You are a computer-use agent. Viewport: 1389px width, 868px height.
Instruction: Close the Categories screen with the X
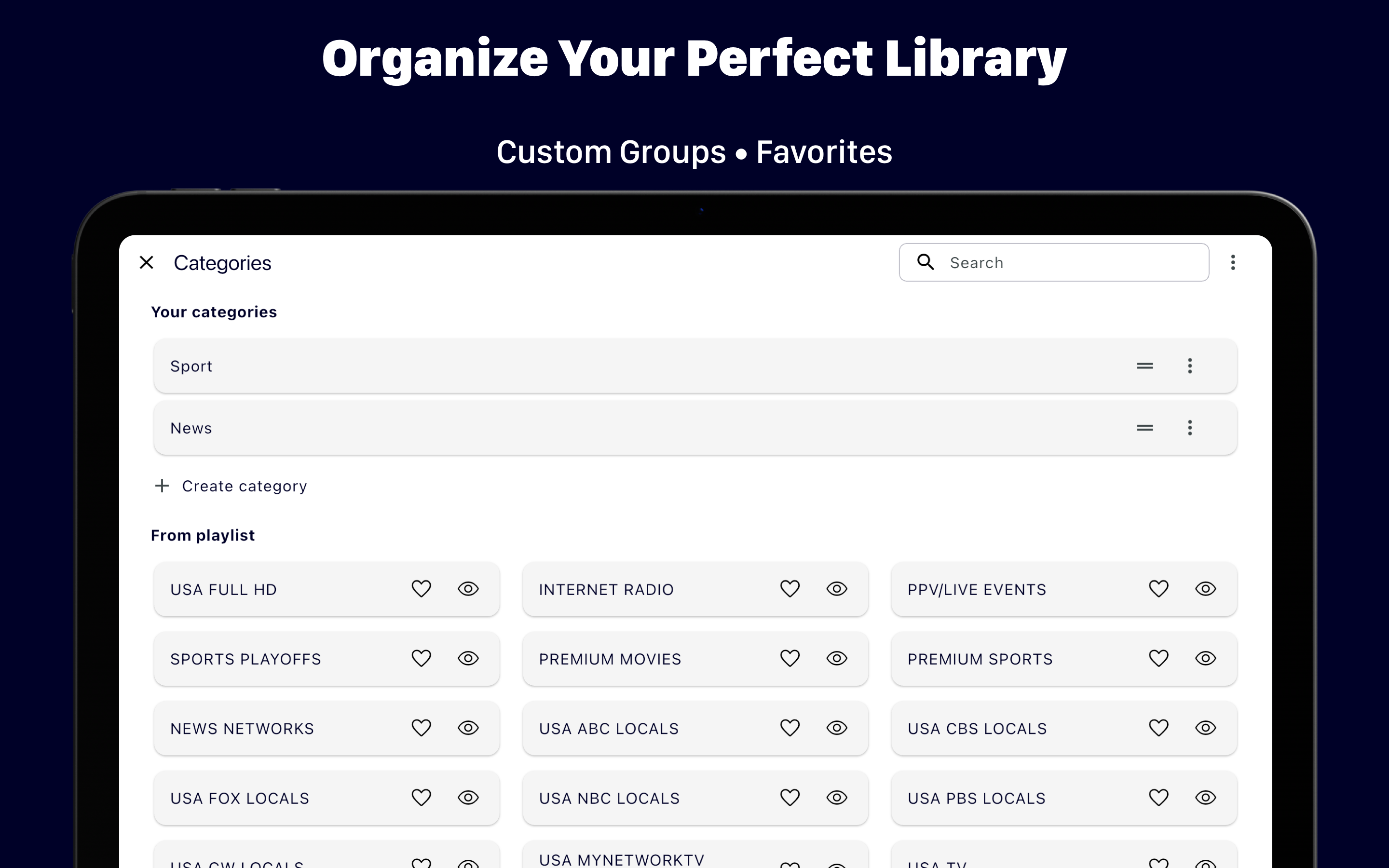click(146, 262)
